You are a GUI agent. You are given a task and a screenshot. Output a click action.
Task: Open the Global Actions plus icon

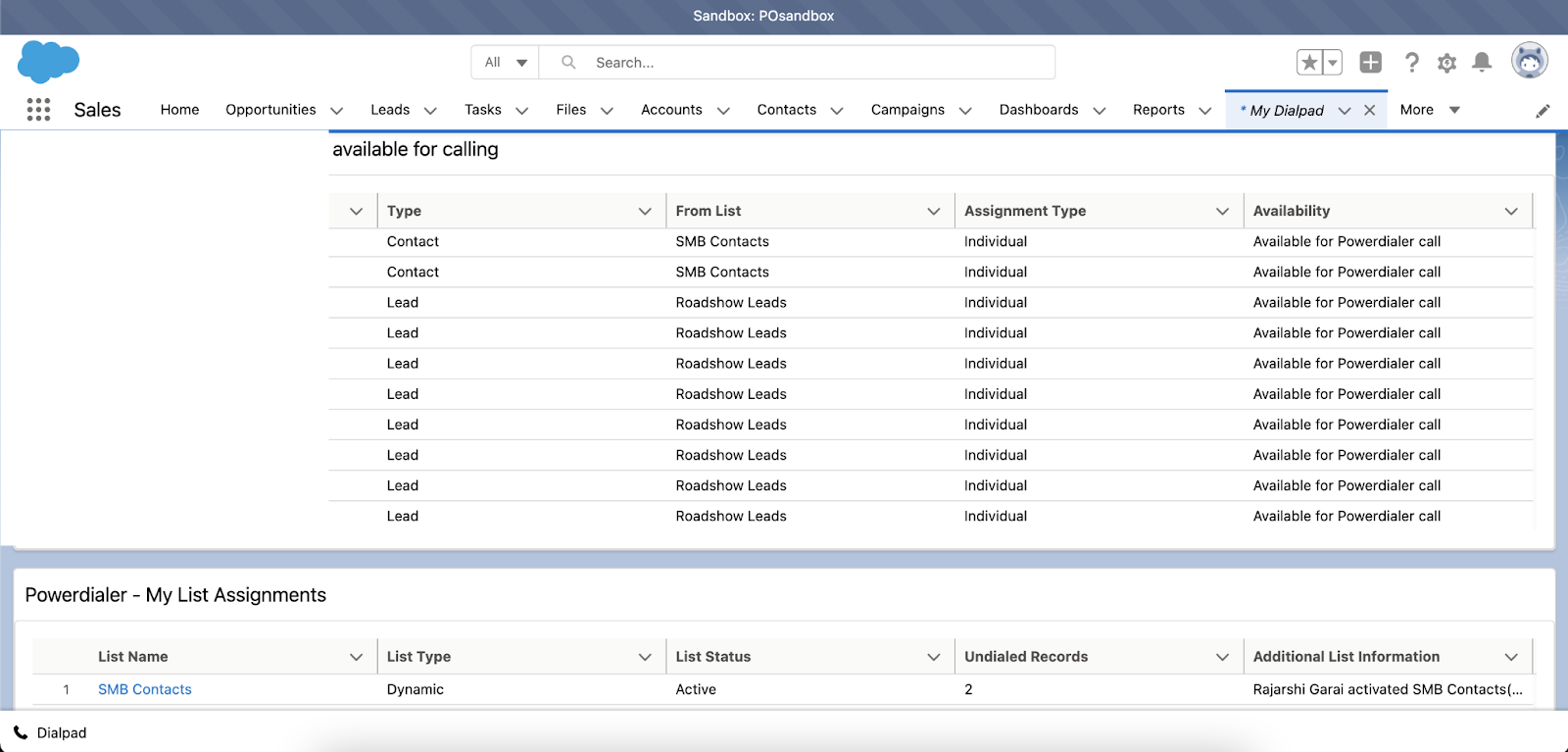click(1370, 63)
